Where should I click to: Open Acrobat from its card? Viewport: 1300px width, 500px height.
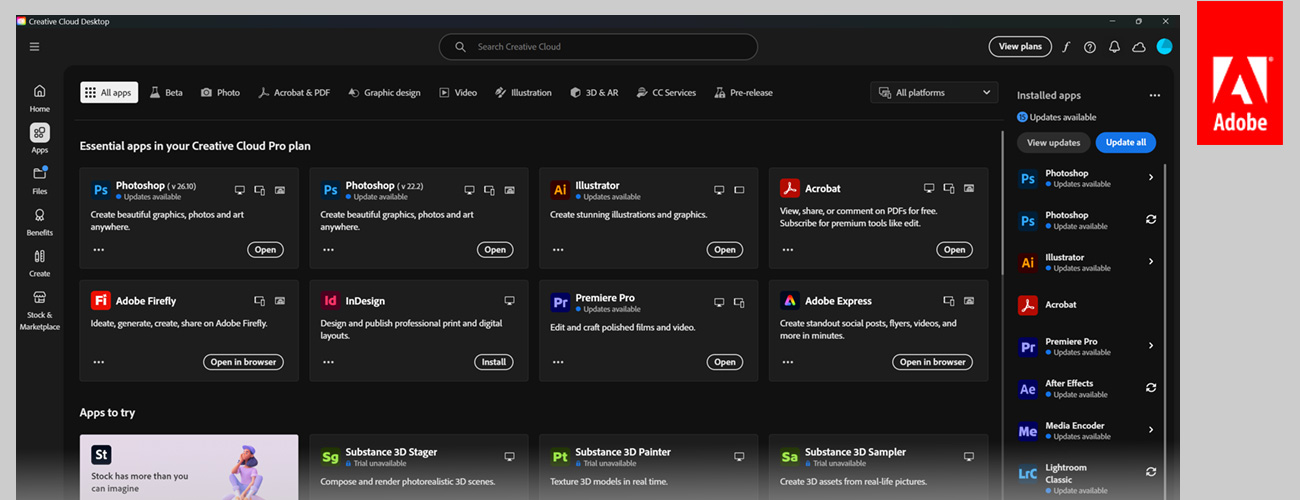pyautogui.click(x=955, y=250)
